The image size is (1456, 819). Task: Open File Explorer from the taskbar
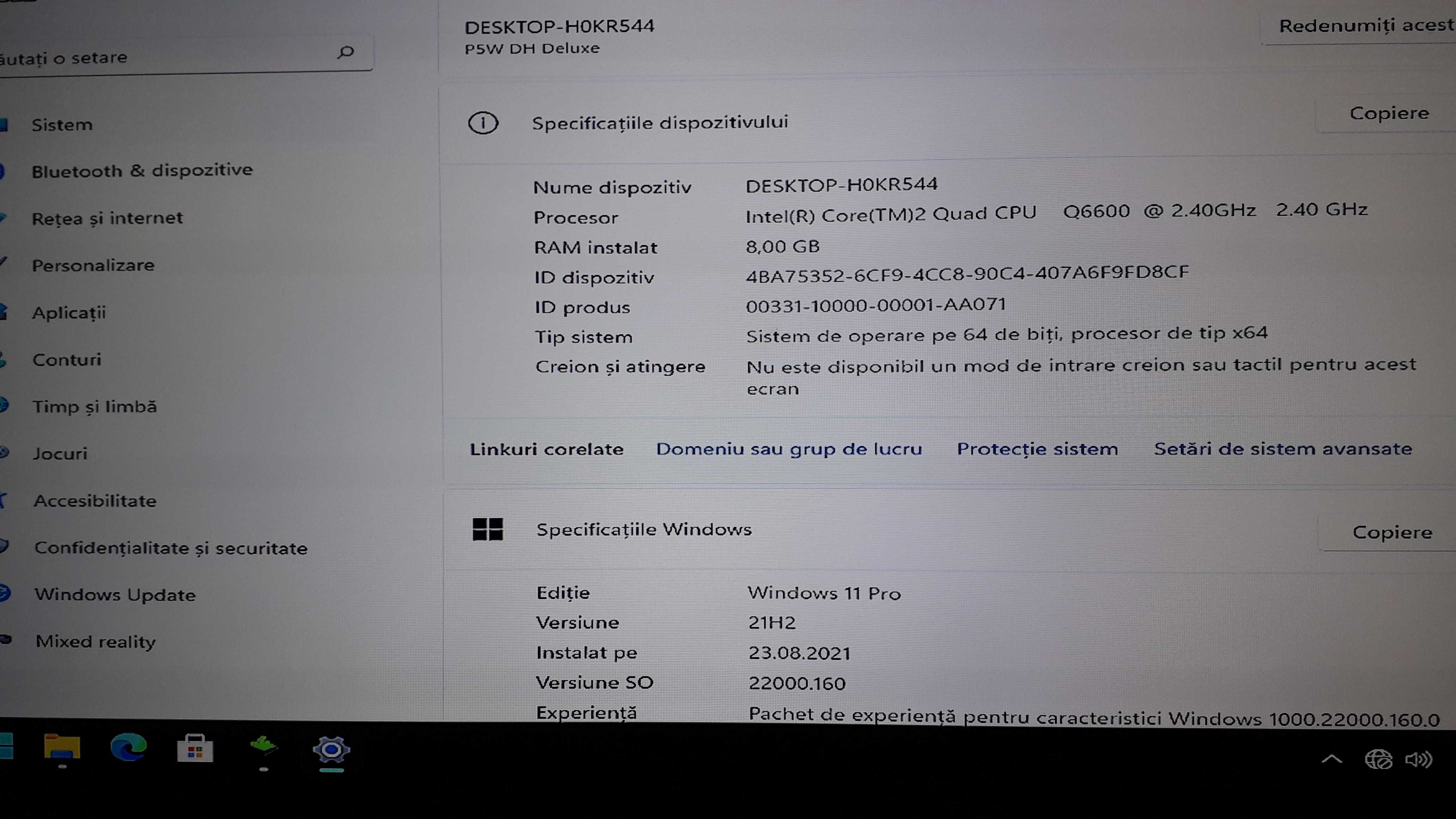click(62, 747)
